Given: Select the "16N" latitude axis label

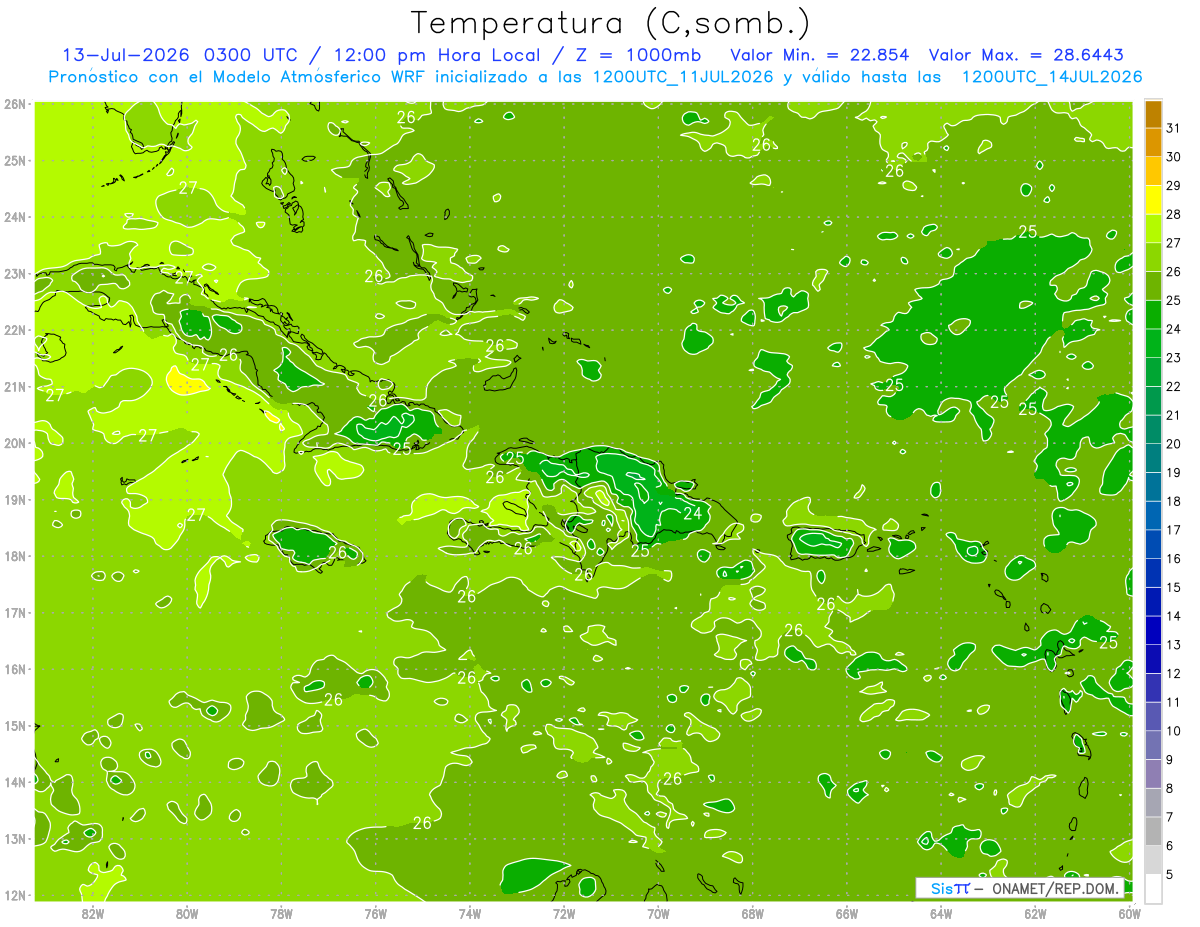Looking at the screenshot, I should coord(15,669).
